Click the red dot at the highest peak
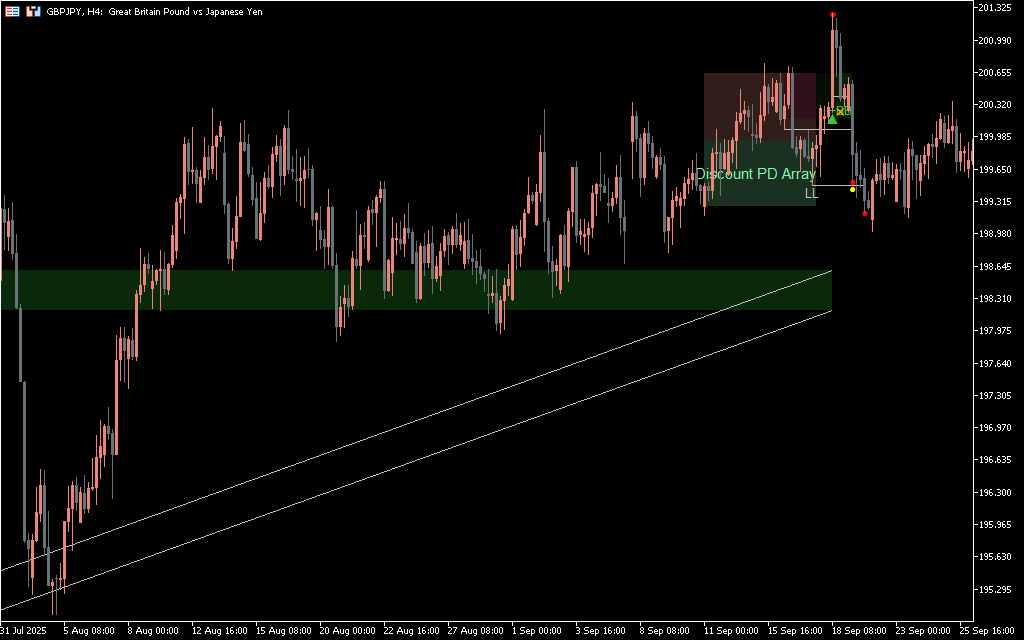 tap(833, 15)
